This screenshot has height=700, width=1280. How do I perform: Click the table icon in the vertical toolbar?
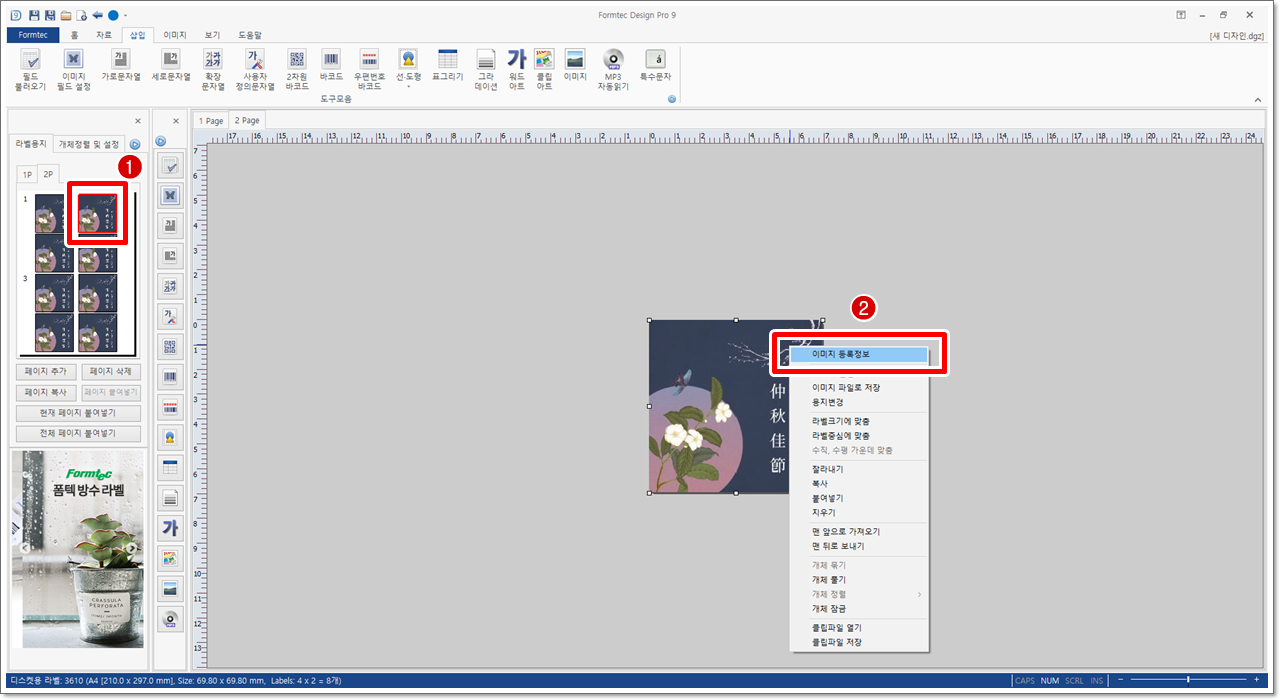pyautogui.click(x=170, y=467)
